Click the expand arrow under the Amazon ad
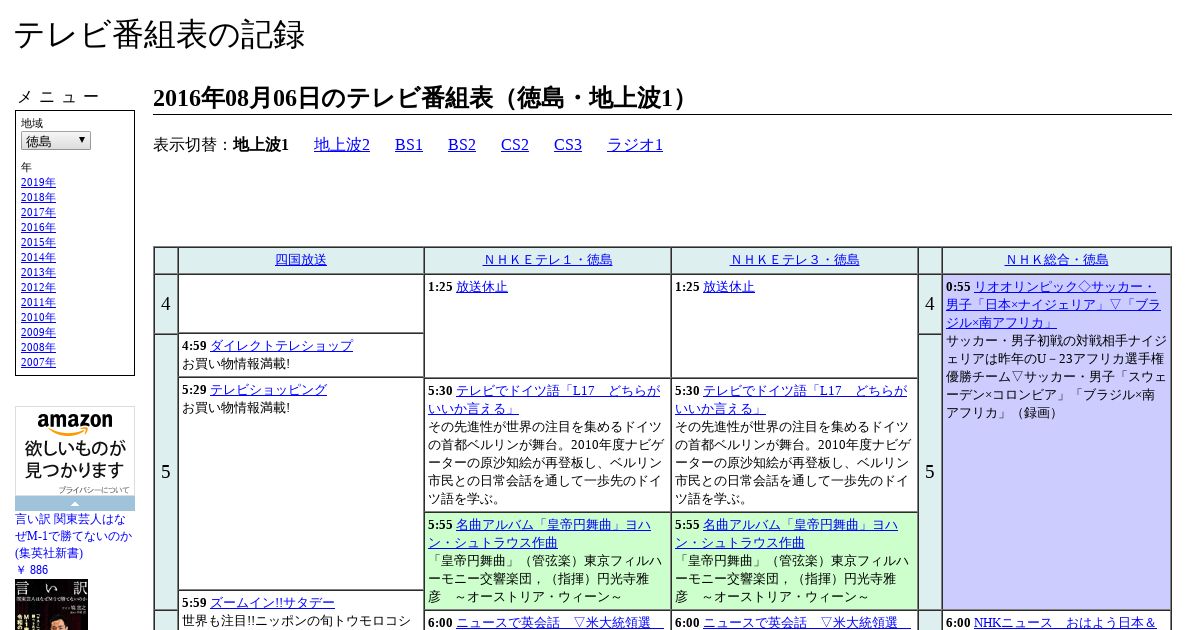This screenshot has width=1200, height=630. click(x=75, y=503)
